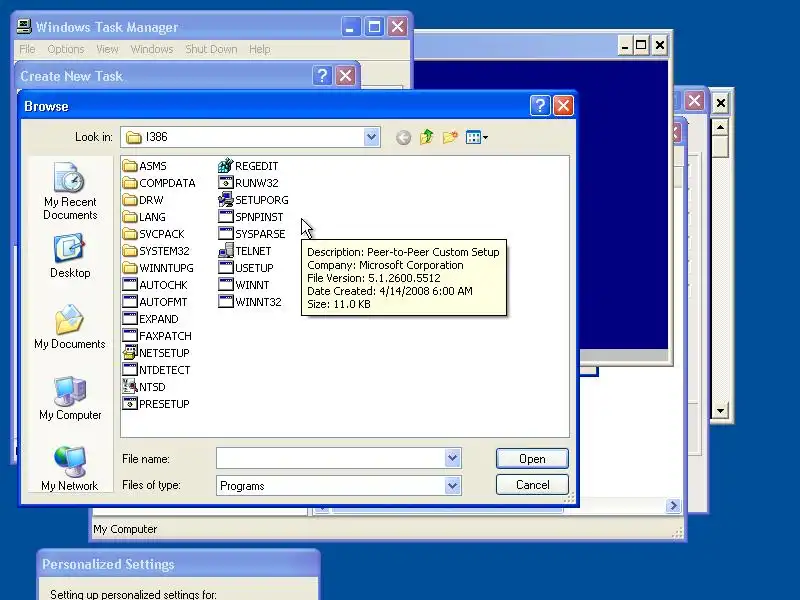
Task: Select the COMPDATA folder
Action: coord(159,183)
